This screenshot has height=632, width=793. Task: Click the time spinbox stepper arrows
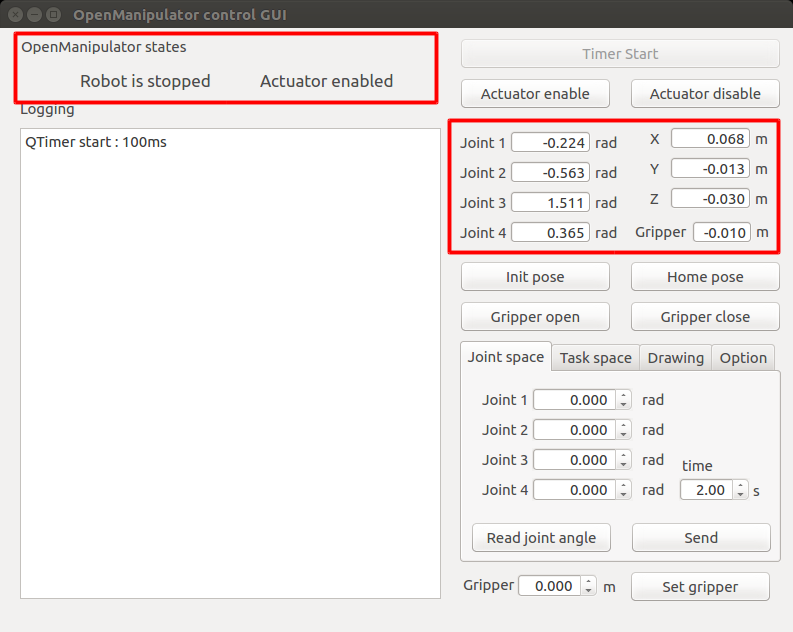point(740,490)
